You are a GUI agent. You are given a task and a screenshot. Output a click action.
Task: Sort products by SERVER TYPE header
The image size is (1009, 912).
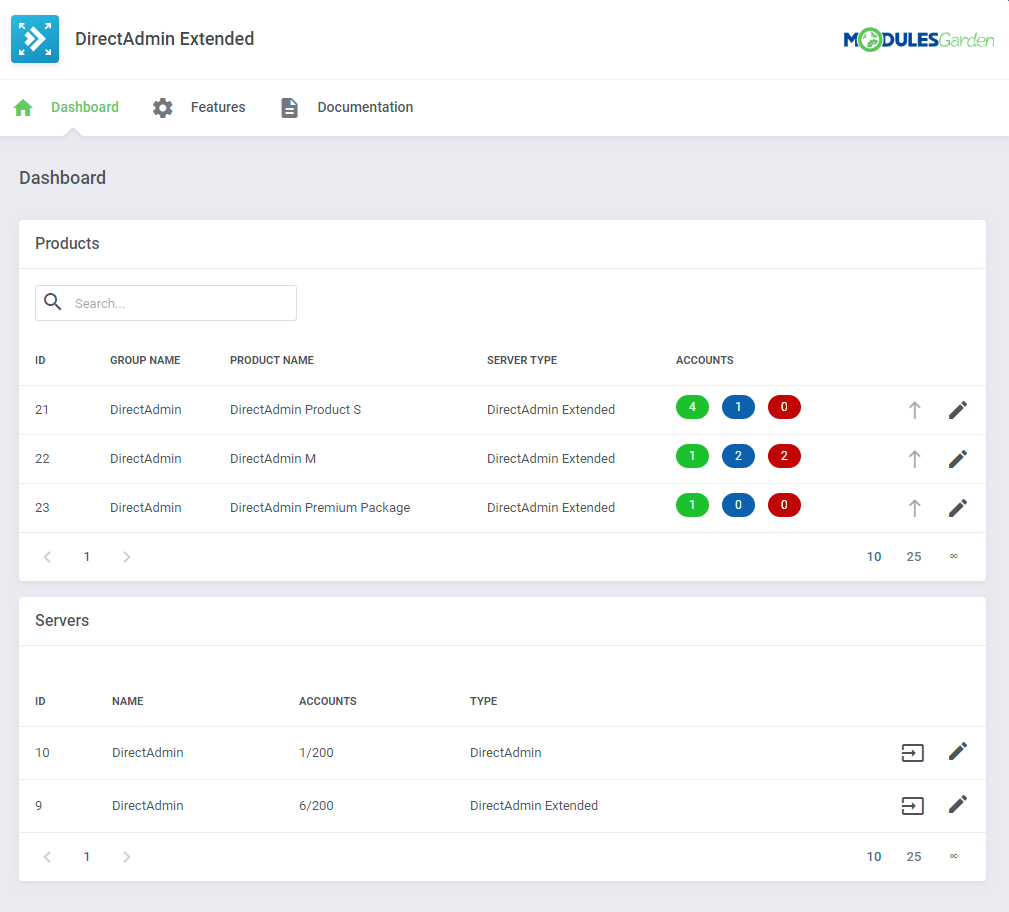point(522,360)
